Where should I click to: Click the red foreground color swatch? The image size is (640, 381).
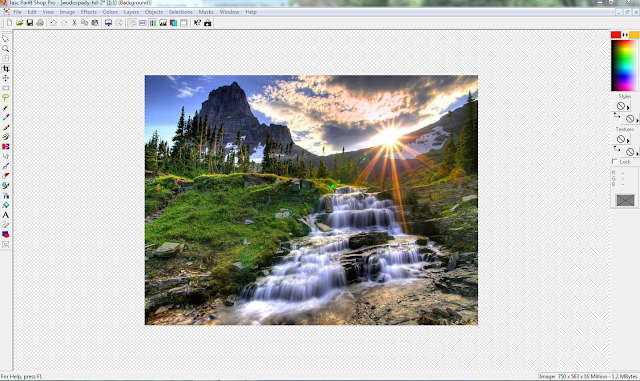coord(616,35)
